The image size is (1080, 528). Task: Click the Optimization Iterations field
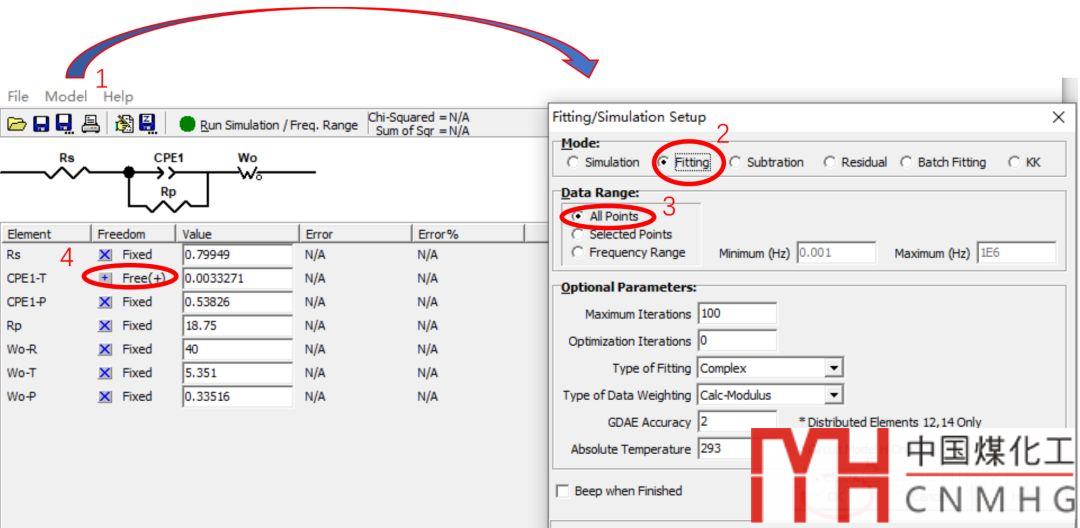coord(737,341)
